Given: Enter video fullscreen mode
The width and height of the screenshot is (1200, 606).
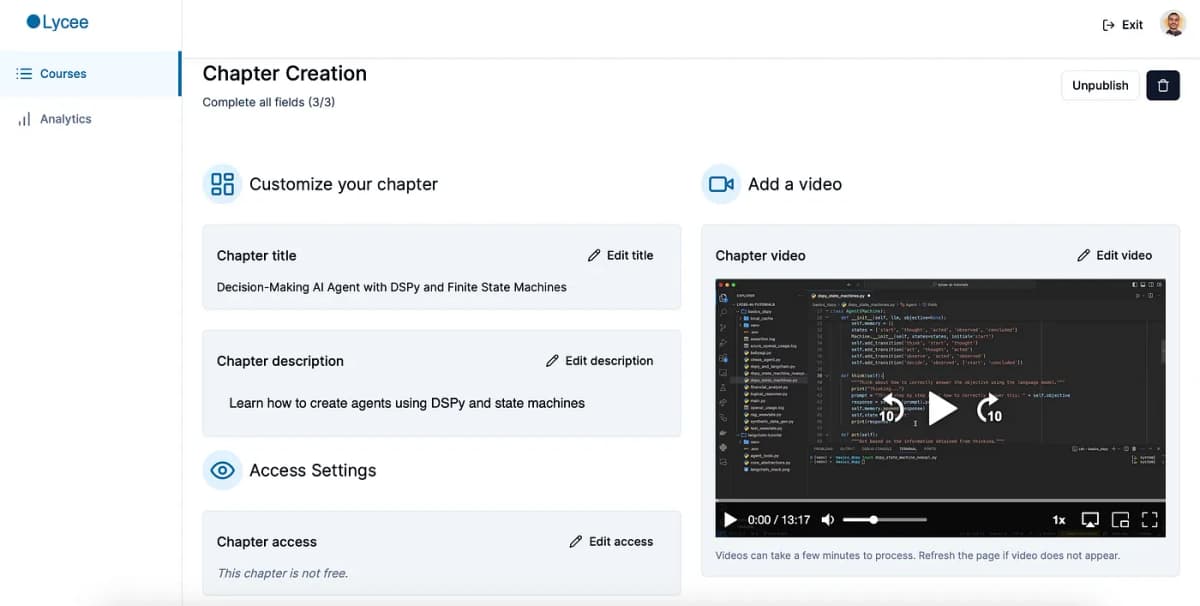Looking at the screenshot, I should click(x=1149, y=520).
